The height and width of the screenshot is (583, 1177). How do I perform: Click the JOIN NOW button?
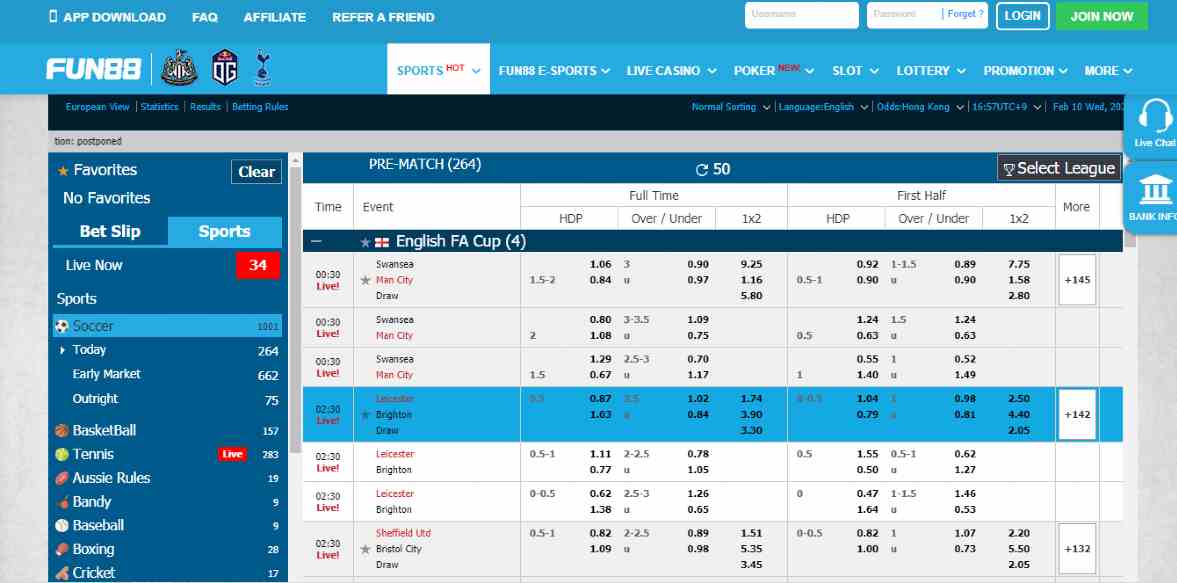tap(1102, 16)
